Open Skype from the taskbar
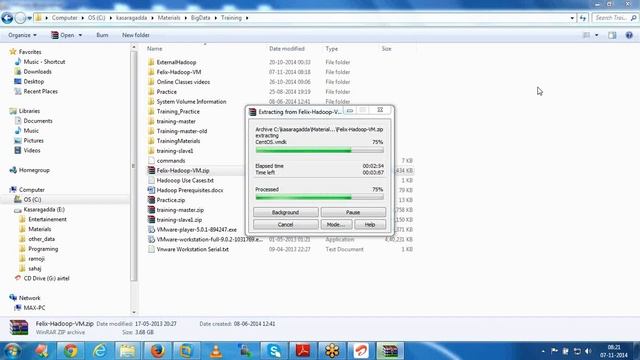The height and width of the screenshot is (360, 640). (274, 351)
